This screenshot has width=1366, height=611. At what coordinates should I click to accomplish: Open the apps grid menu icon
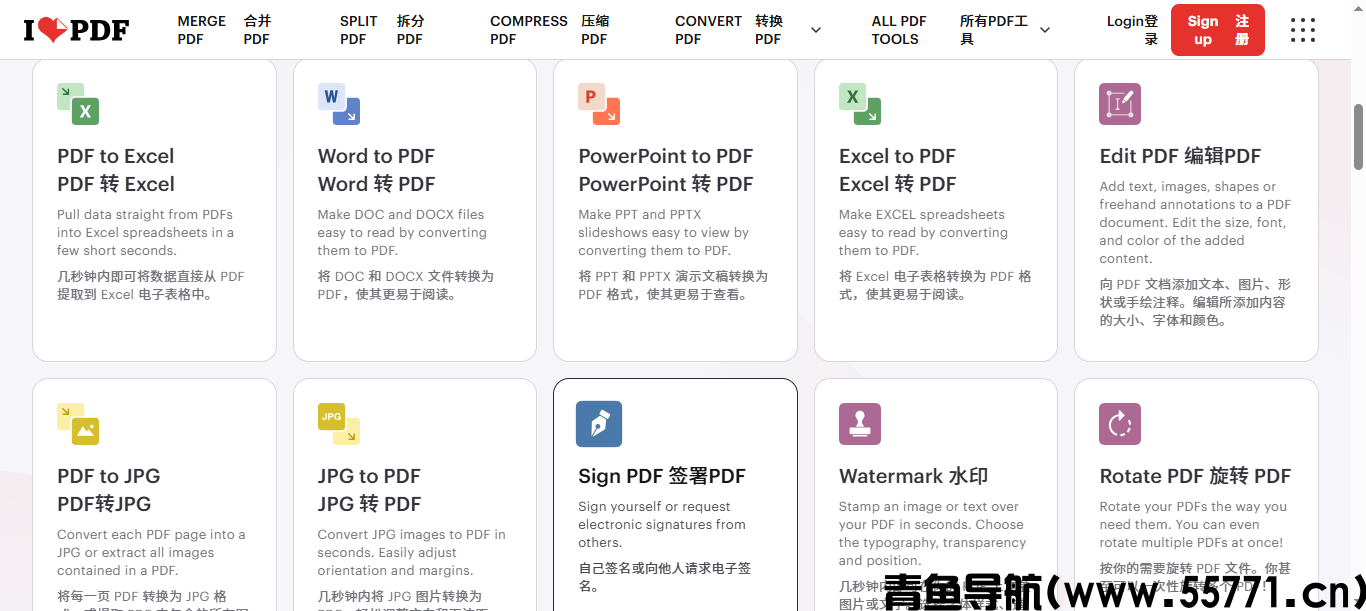tap(1303, 30)
